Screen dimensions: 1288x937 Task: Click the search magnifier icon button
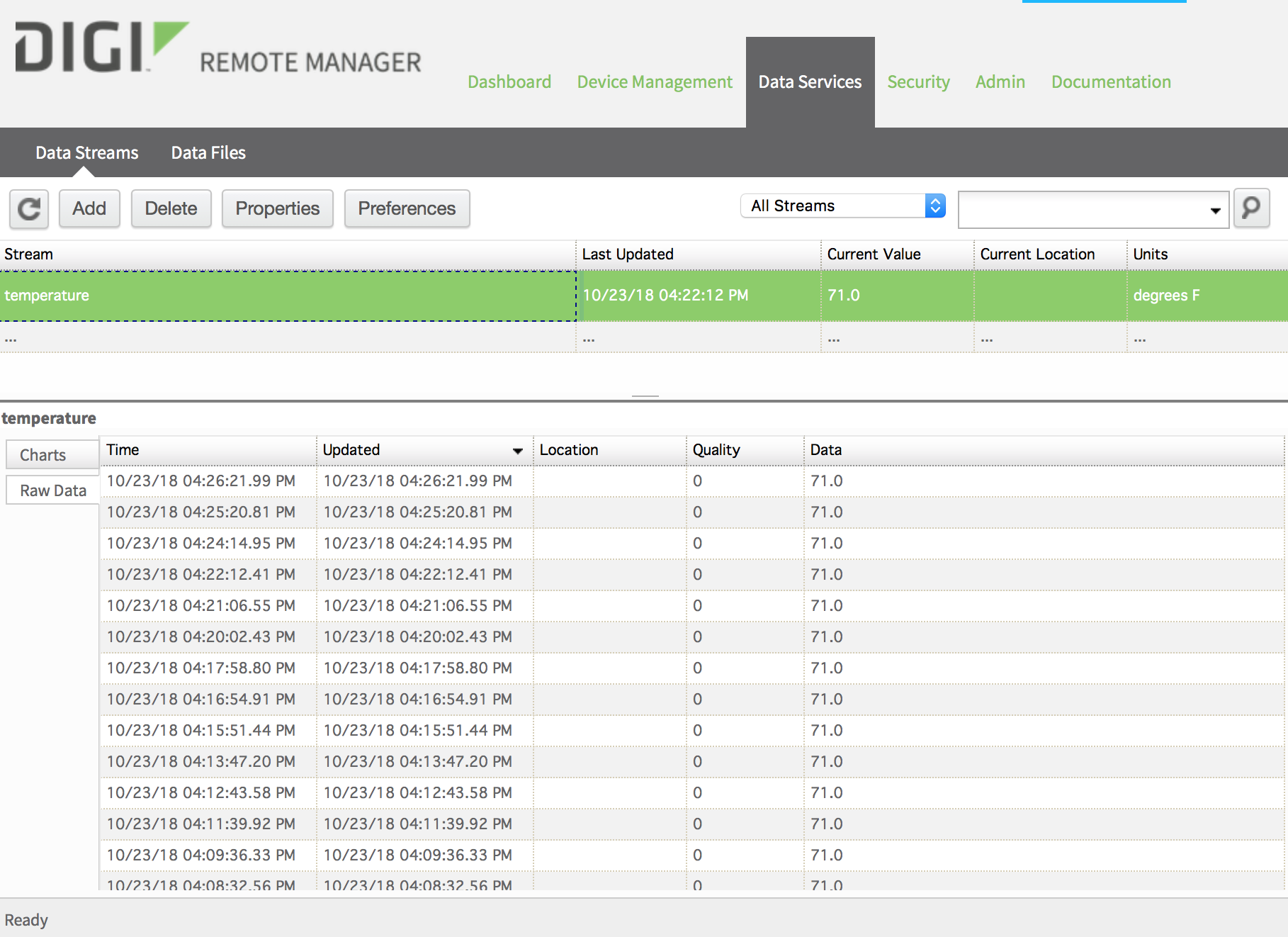(1251, 208)
